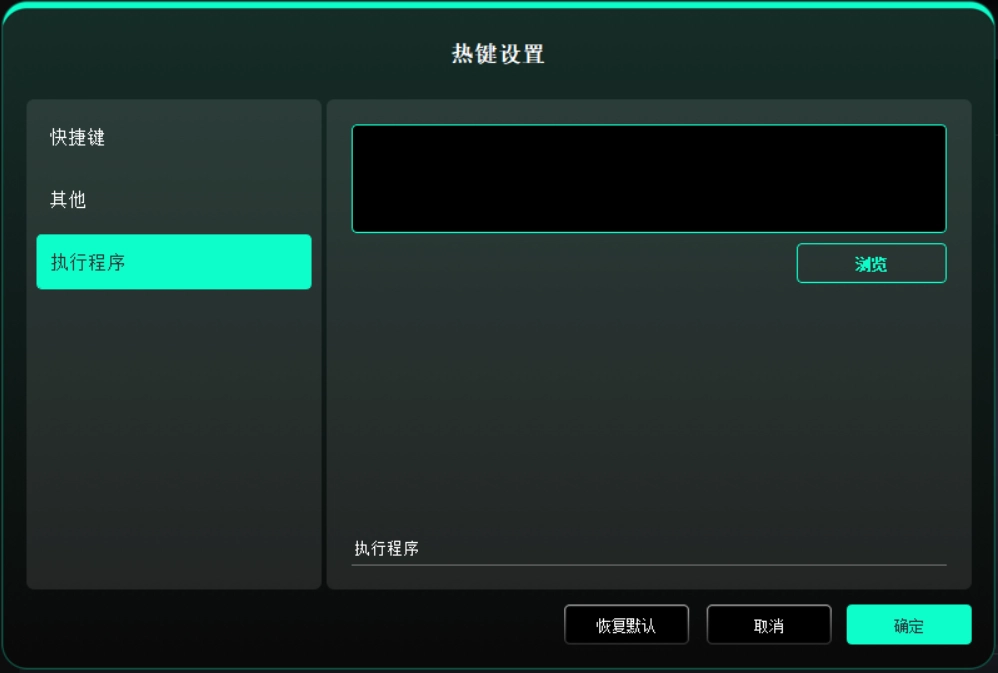Click the 浏览 browse button
Screen dimensions: 998x673
[x=871, y=263]
